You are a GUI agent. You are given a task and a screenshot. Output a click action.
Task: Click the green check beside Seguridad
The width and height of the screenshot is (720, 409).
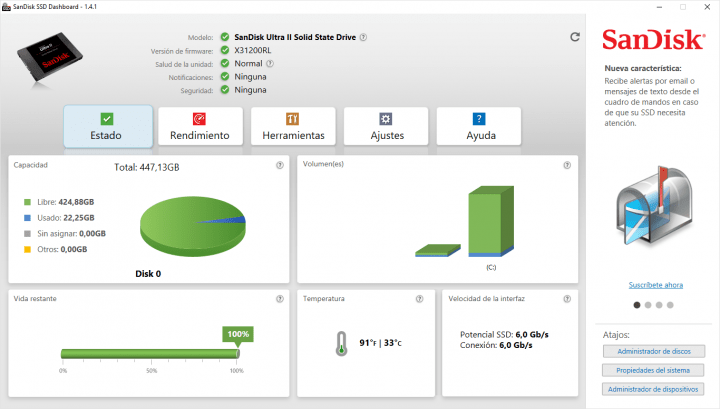click(225, 90)
